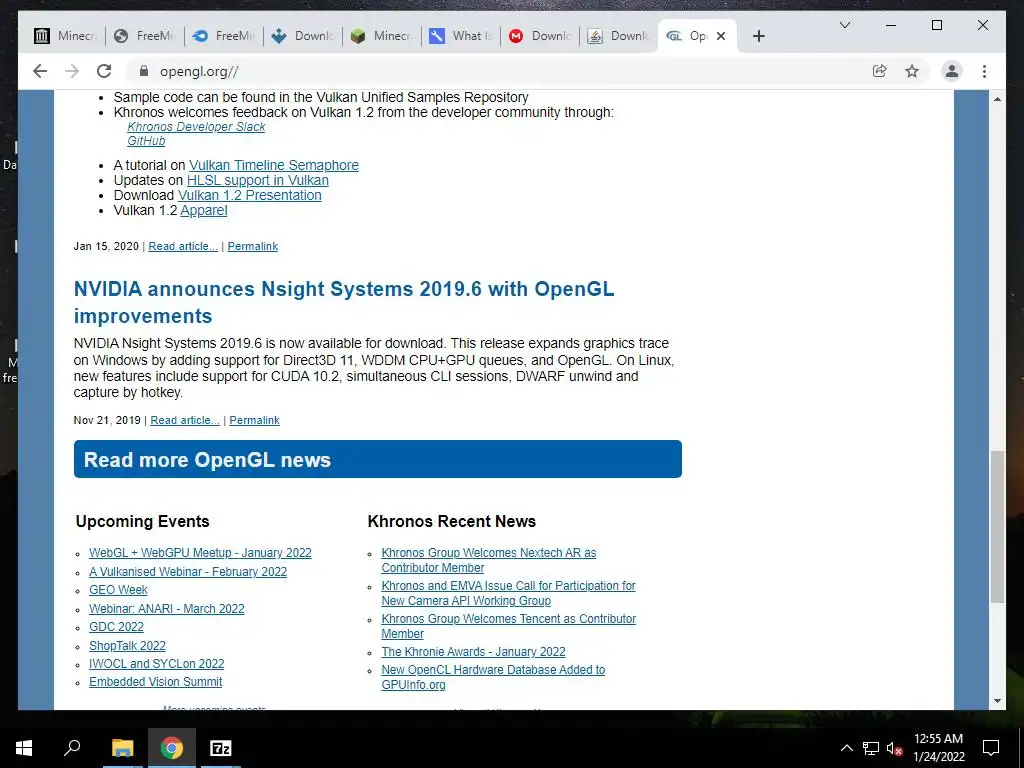Open the Windows Start menu
Image resolution: width=1024 pixels, height=768 pixels.
(24, 748)
